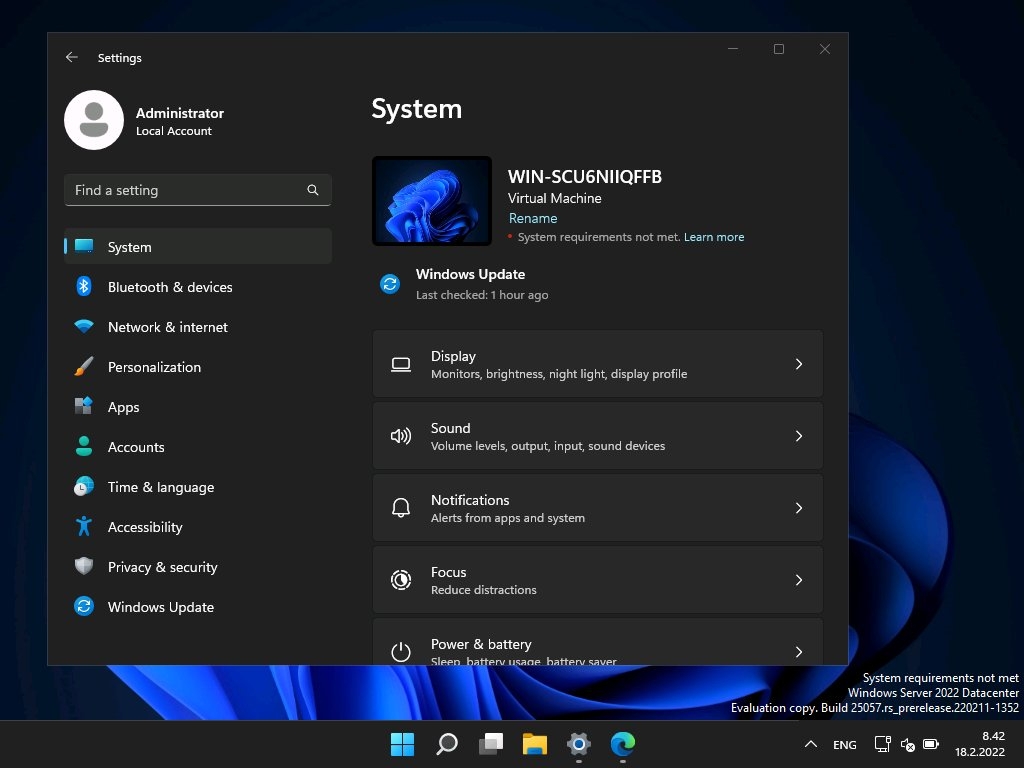This screenshot has width=1024, height=768.
Task: Click the network tray icon
Action: click(x=882, y=744)
